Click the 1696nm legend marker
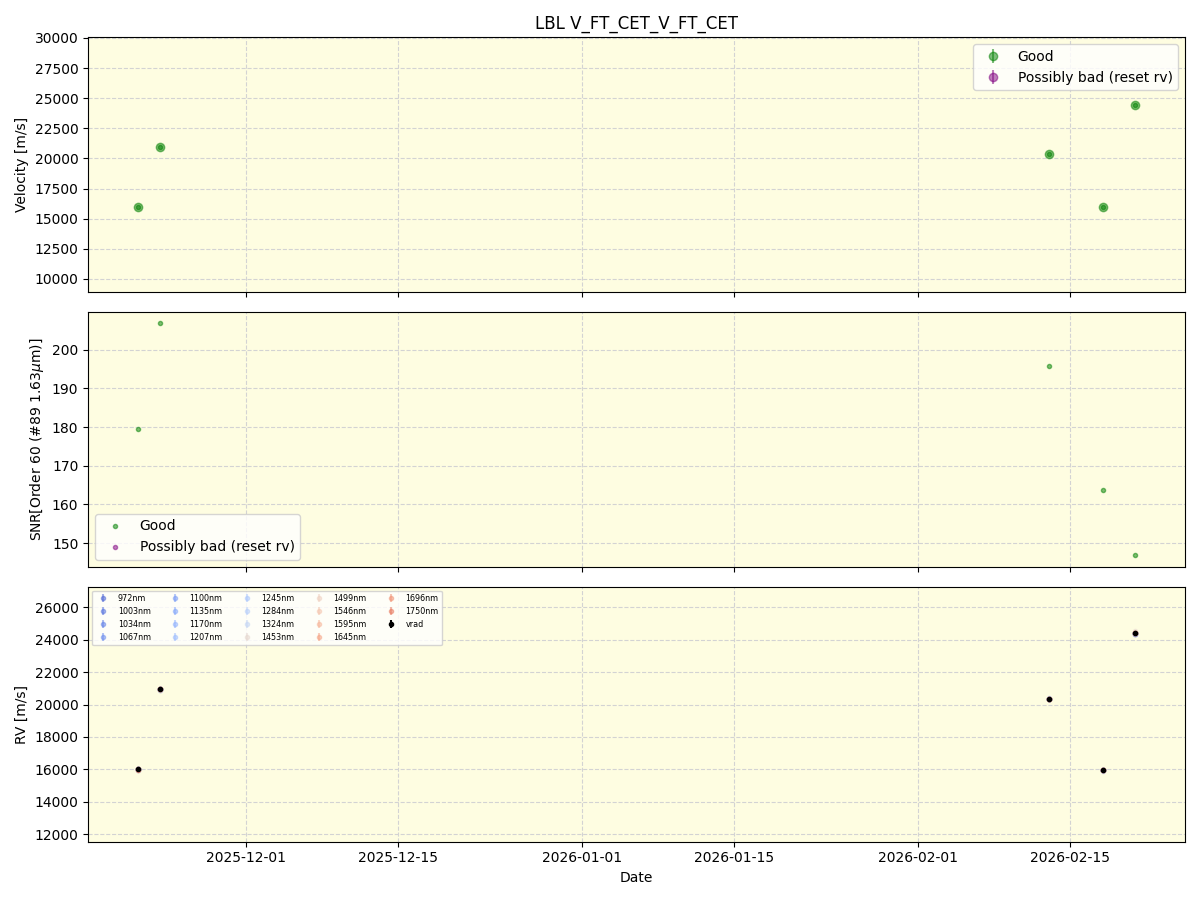This screenshot has width=1200, height=900. click(391, 598)
